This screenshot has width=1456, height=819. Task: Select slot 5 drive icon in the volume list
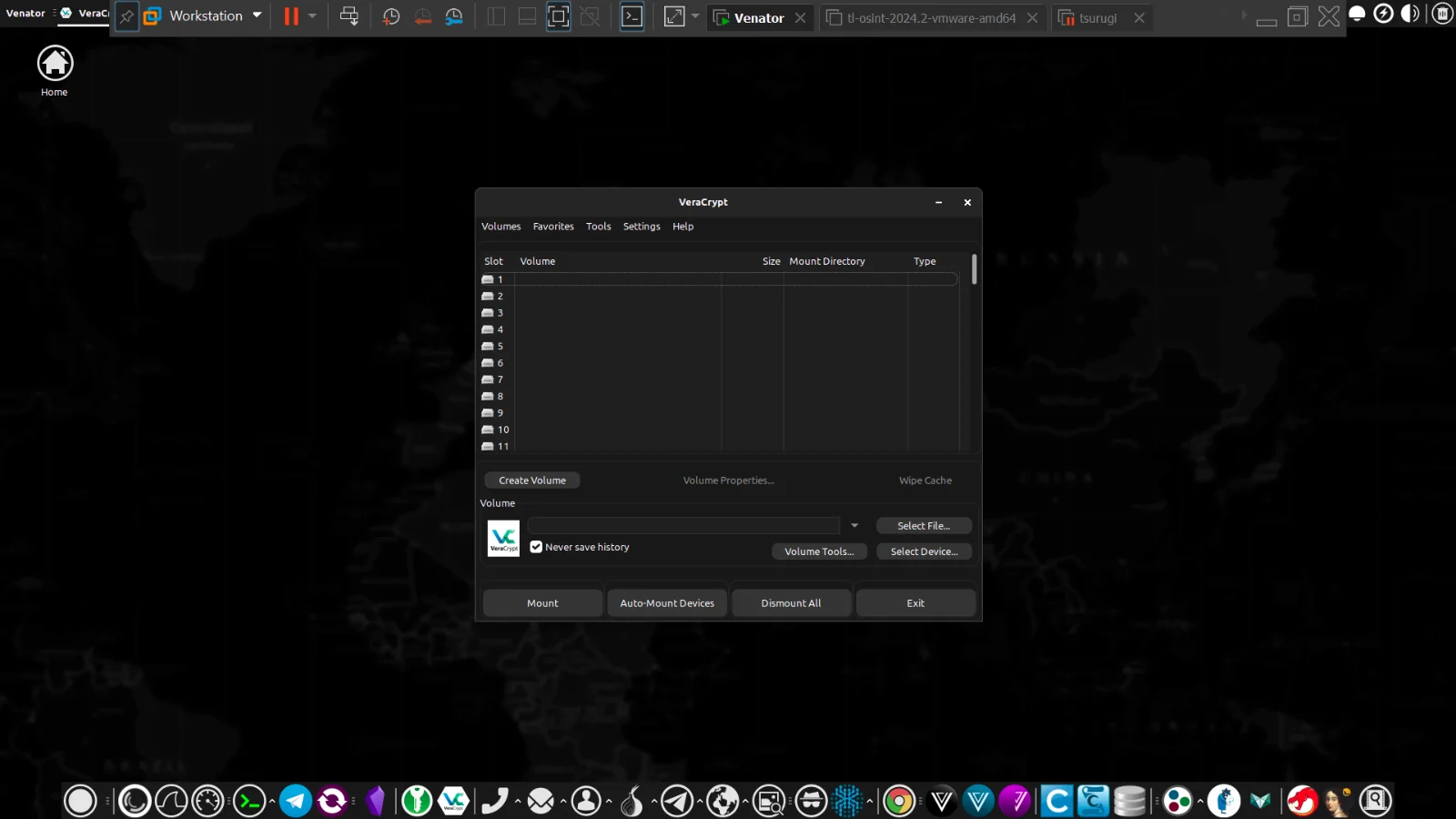click(488, 346)
